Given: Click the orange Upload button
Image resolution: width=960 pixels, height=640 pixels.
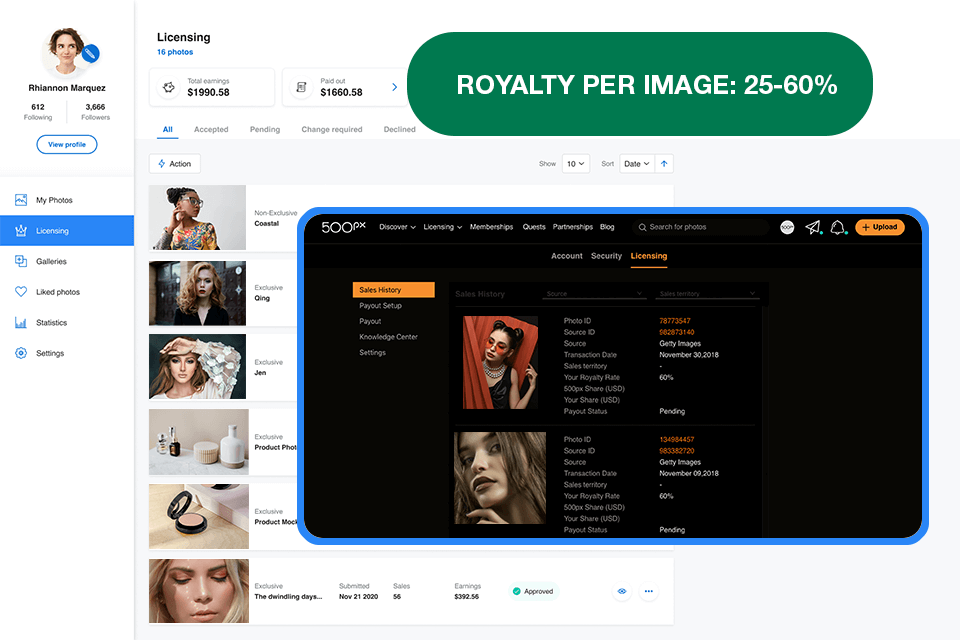Looking at the screenshot, I should coord(880,227).
